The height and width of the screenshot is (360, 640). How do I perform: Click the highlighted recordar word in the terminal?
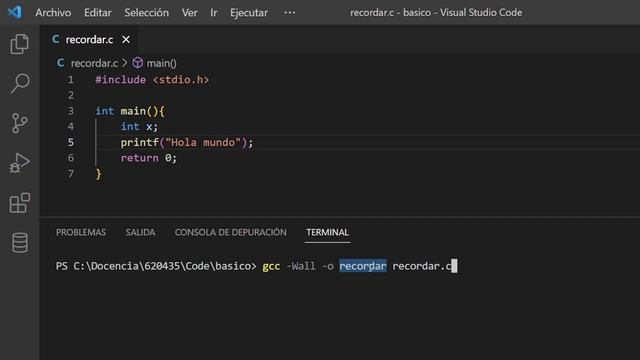(x=363, y=266)
